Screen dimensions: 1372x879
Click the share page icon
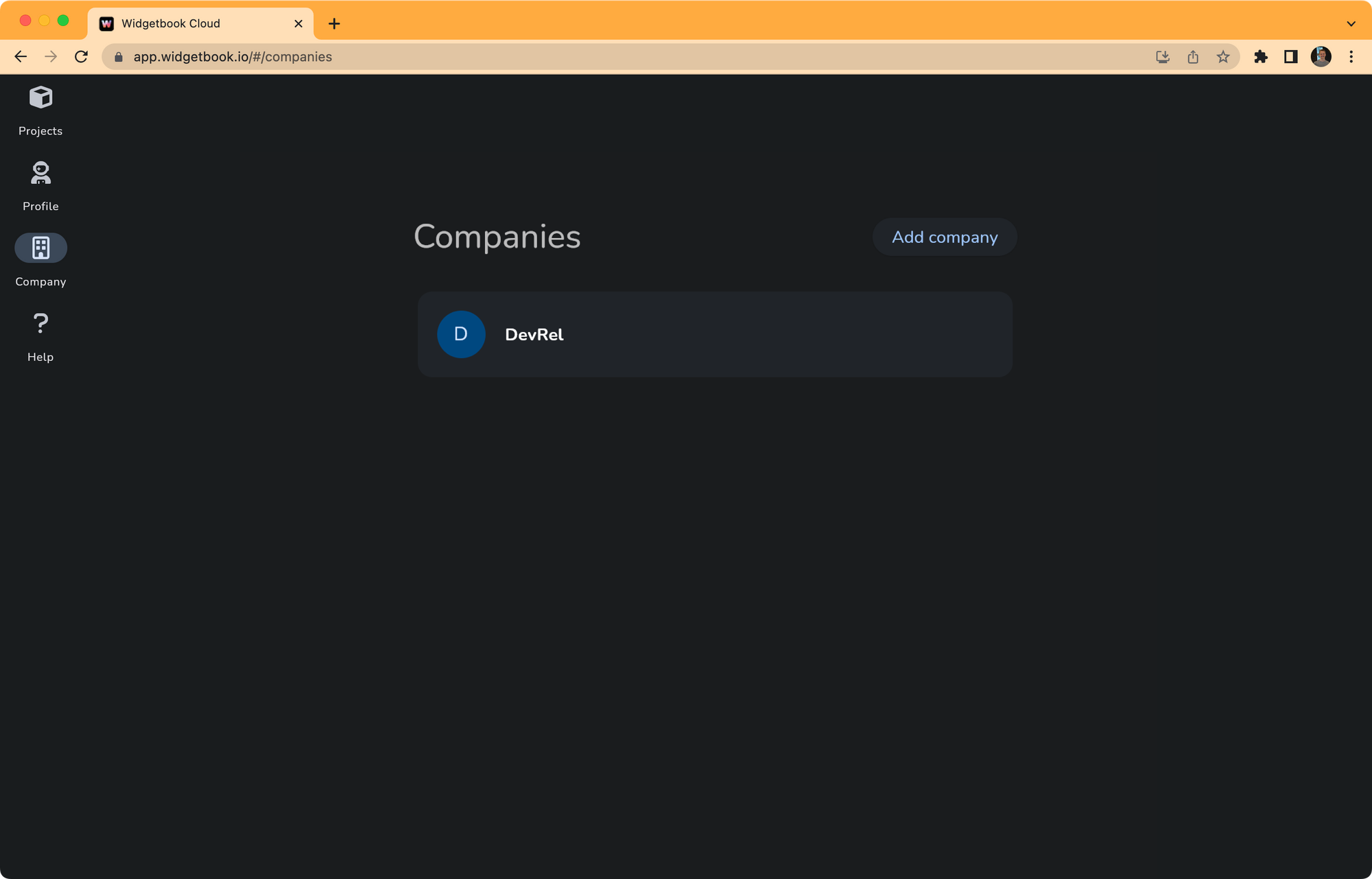tap(1193, 57)
